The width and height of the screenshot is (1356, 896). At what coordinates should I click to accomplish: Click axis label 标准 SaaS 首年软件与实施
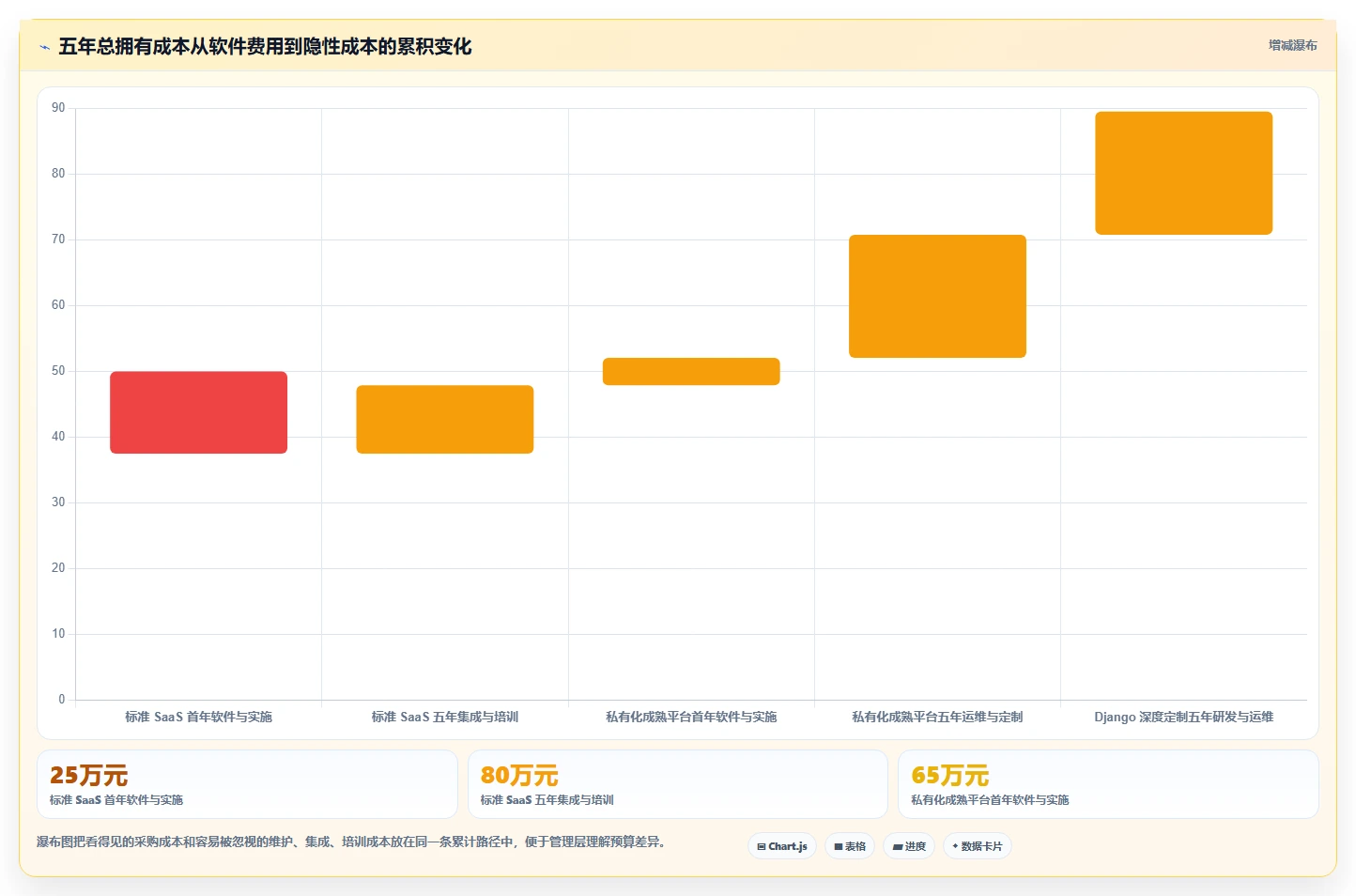[x=198, y=717]
